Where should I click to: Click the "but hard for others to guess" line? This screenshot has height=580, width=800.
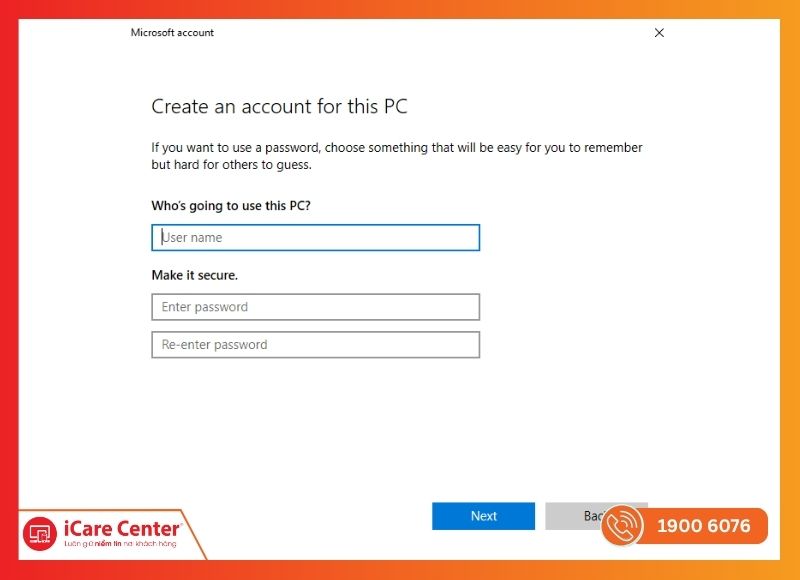[x=231, y=165]
